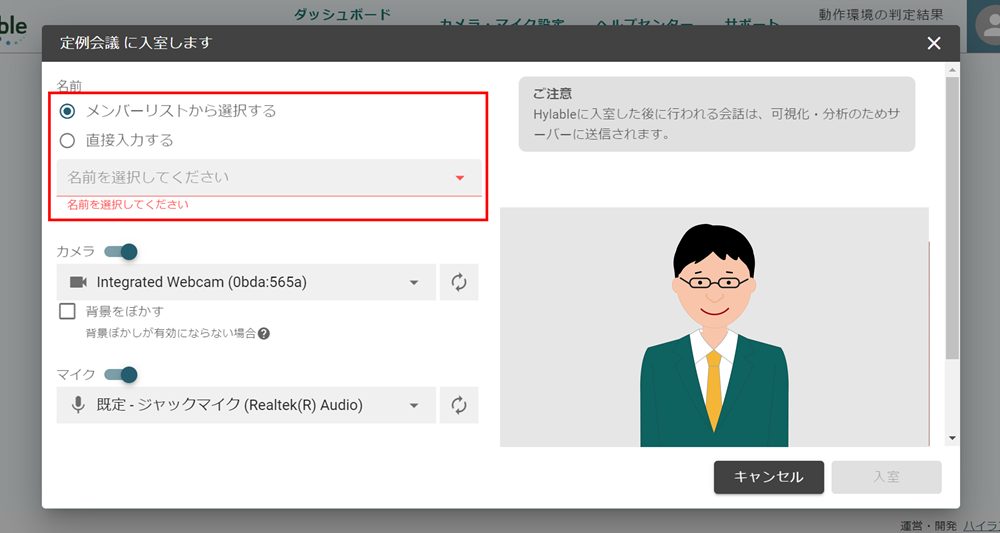Open the 背景ぼかし help question mark icon
This screenshot has width=1000, height=533.
pos(263,333)
